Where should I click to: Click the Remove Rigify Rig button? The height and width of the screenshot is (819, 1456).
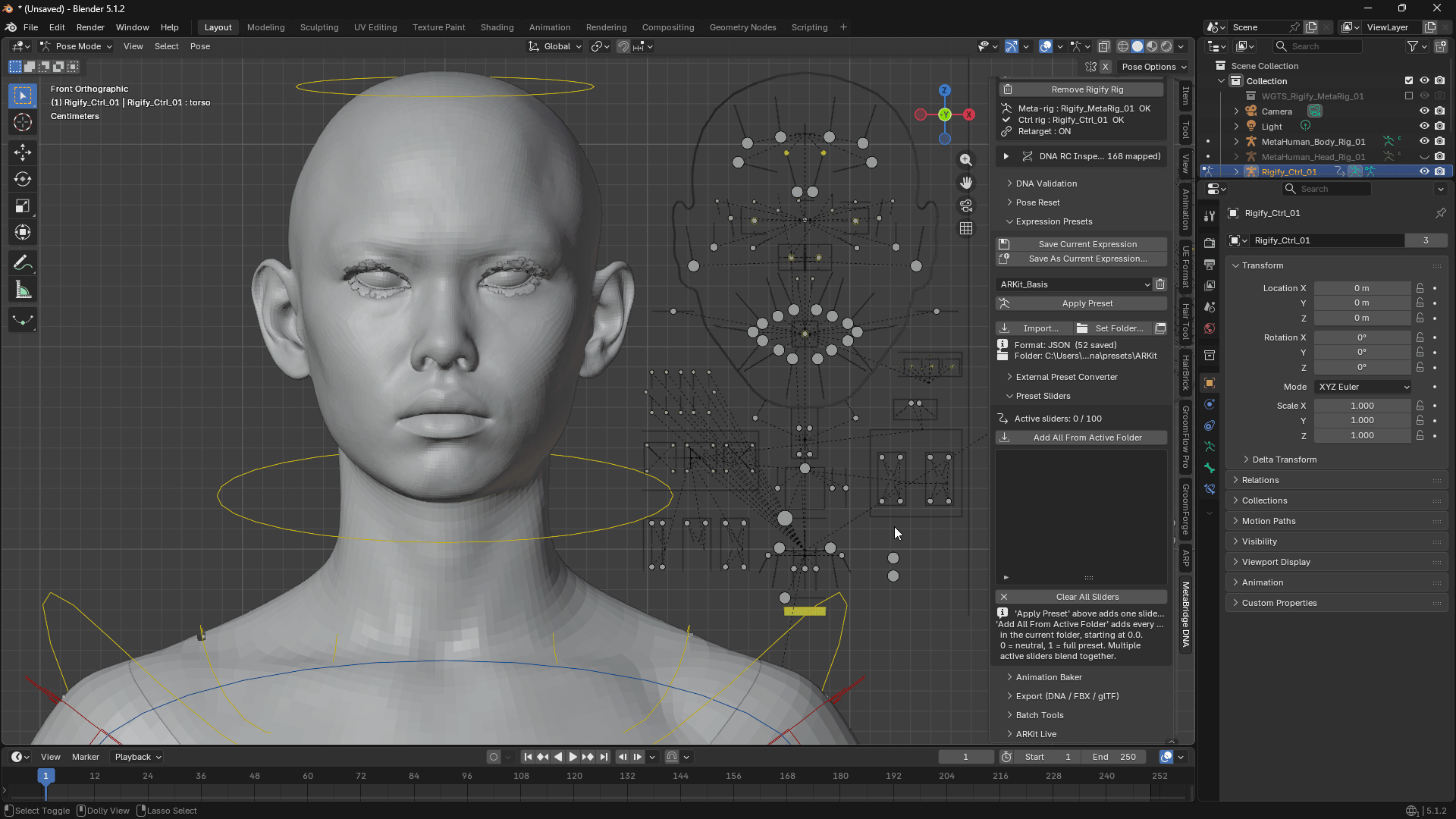click(1081, 89)
